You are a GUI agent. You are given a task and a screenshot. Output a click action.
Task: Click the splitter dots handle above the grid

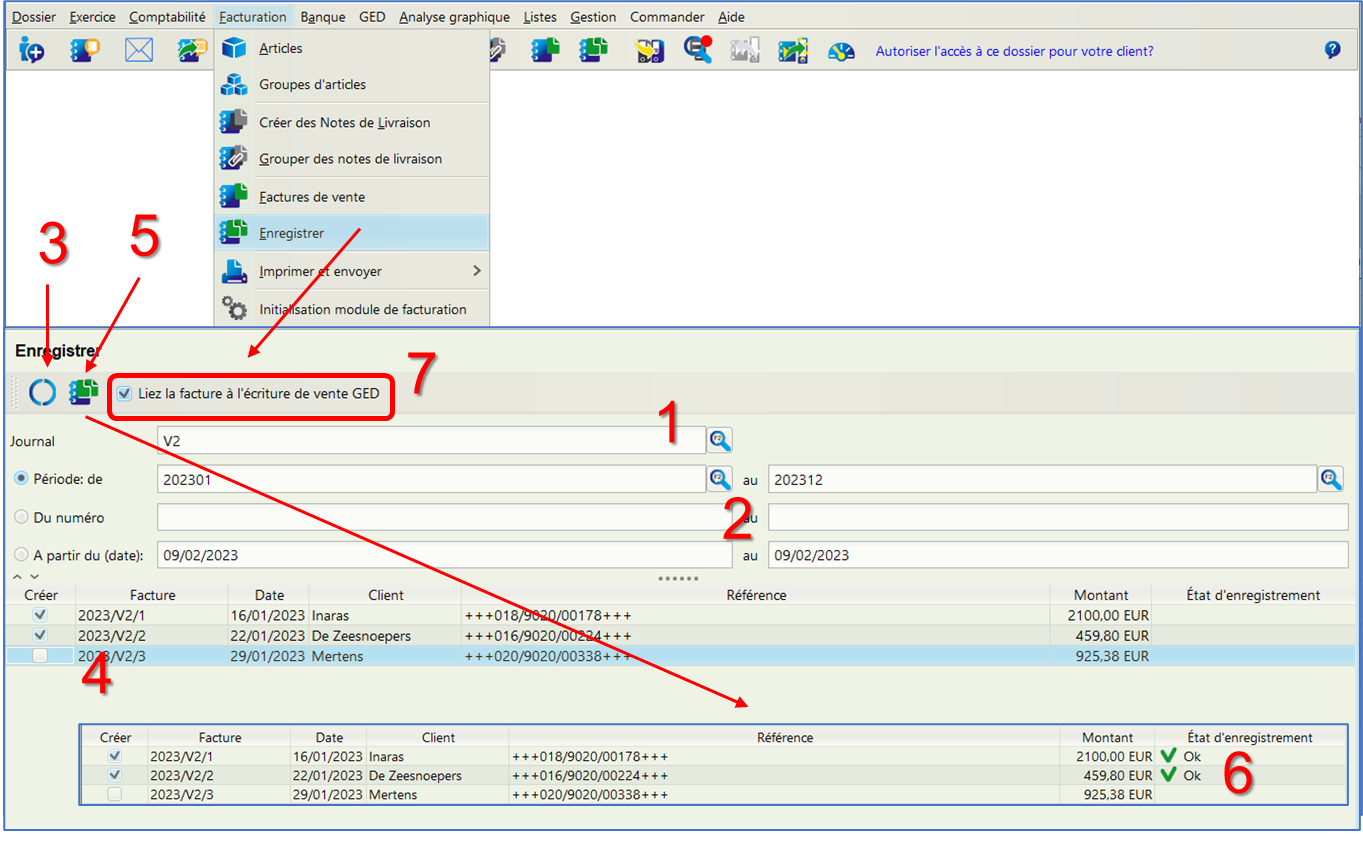pos(677,578)
